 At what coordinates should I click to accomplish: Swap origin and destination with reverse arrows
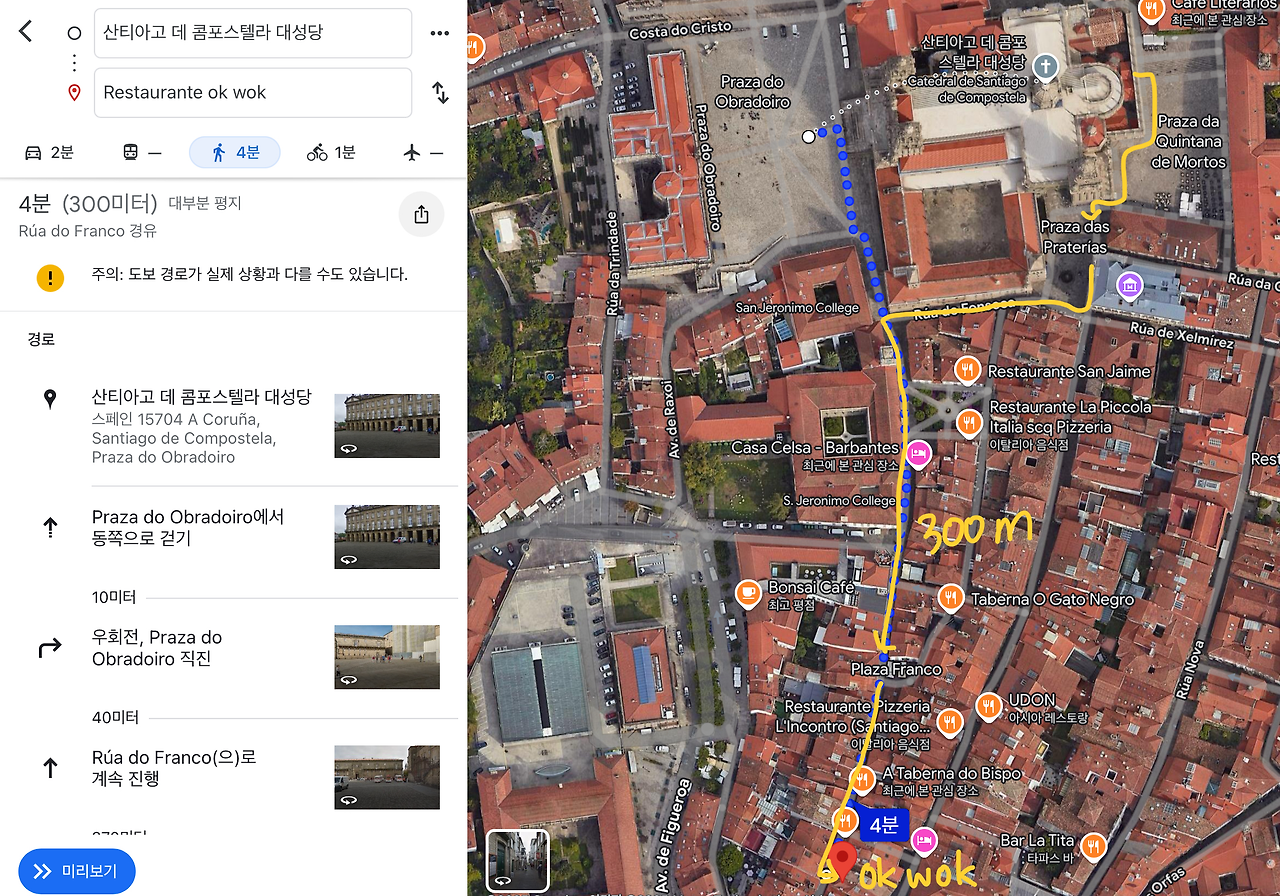[x=440, y=93]
